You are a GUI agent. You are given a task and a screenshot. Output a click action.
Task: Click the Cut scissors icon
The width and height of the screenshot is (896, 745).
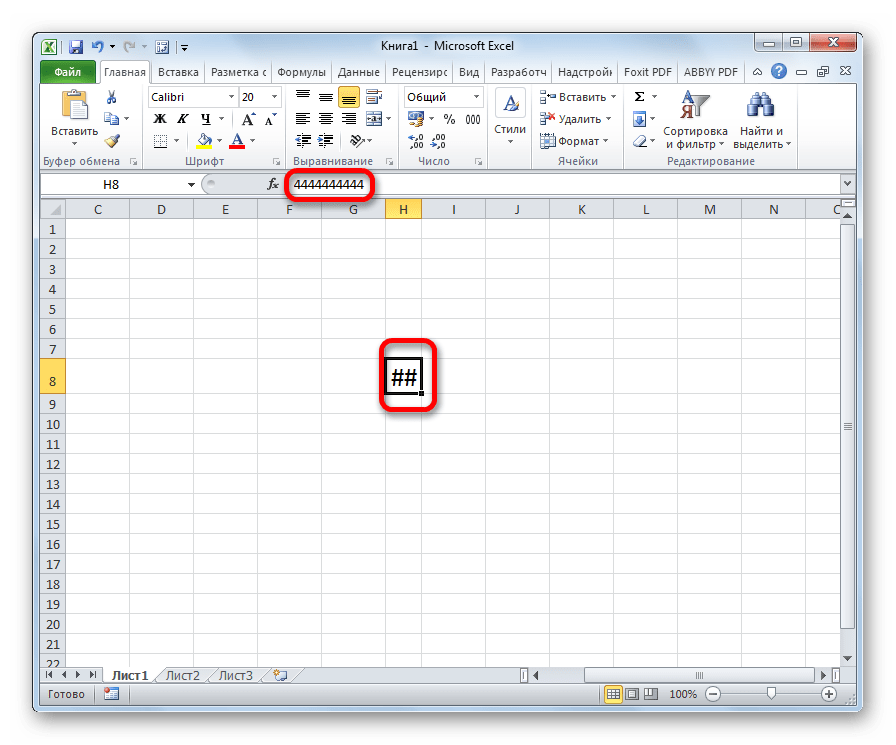click(x=111, y=97)
